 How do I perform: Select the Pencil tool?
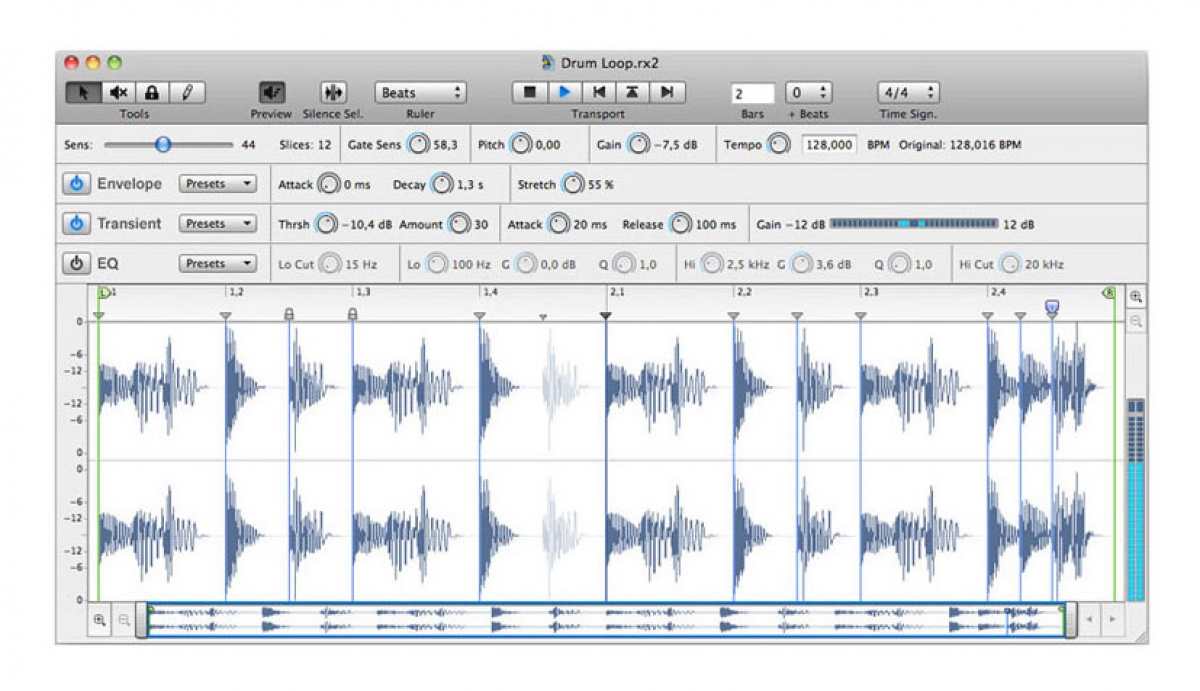pyautogui.click(x=187, y=93)
